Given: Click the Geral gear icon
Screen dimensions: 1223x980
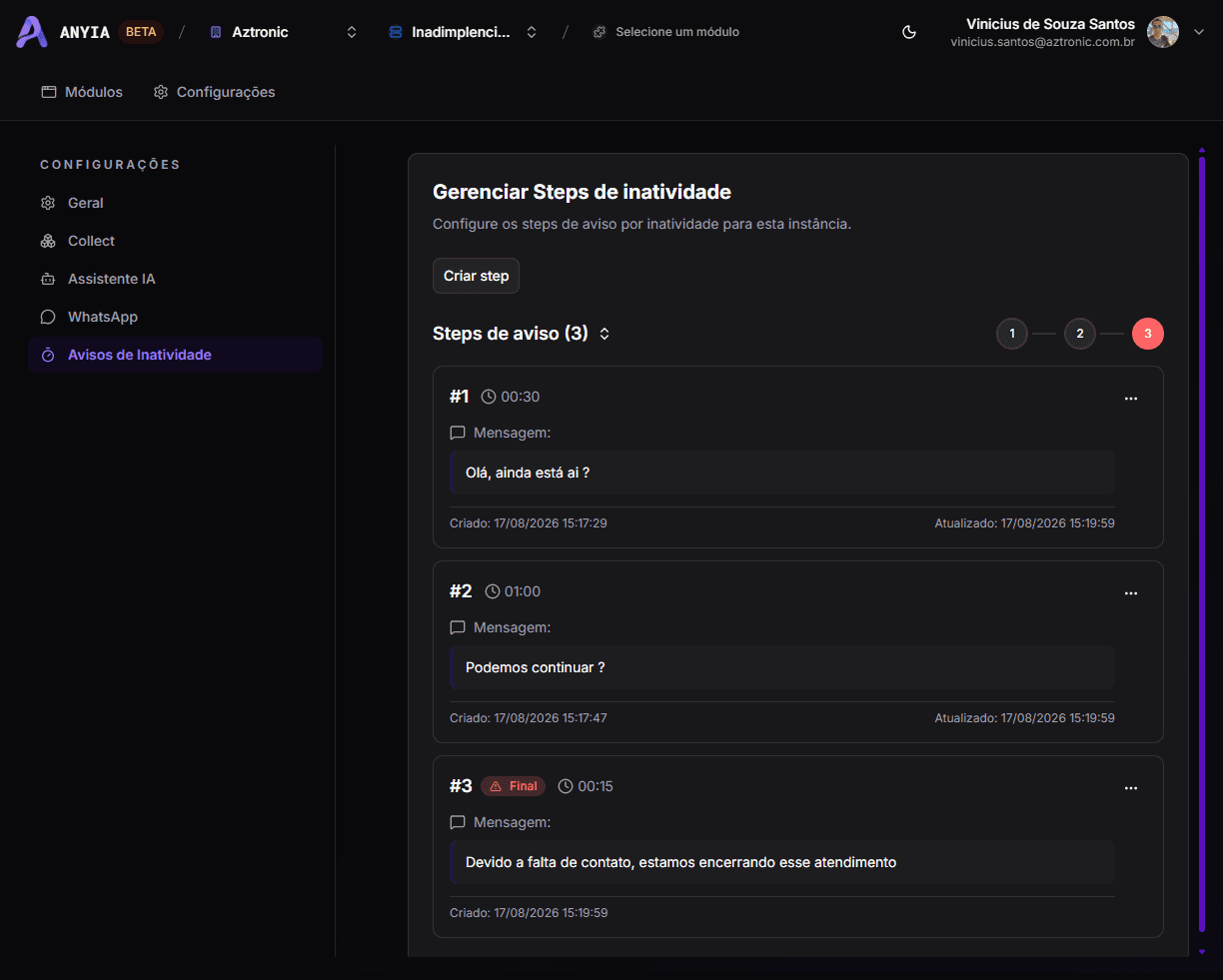Looking at the screenshot, I should [48, 203].
